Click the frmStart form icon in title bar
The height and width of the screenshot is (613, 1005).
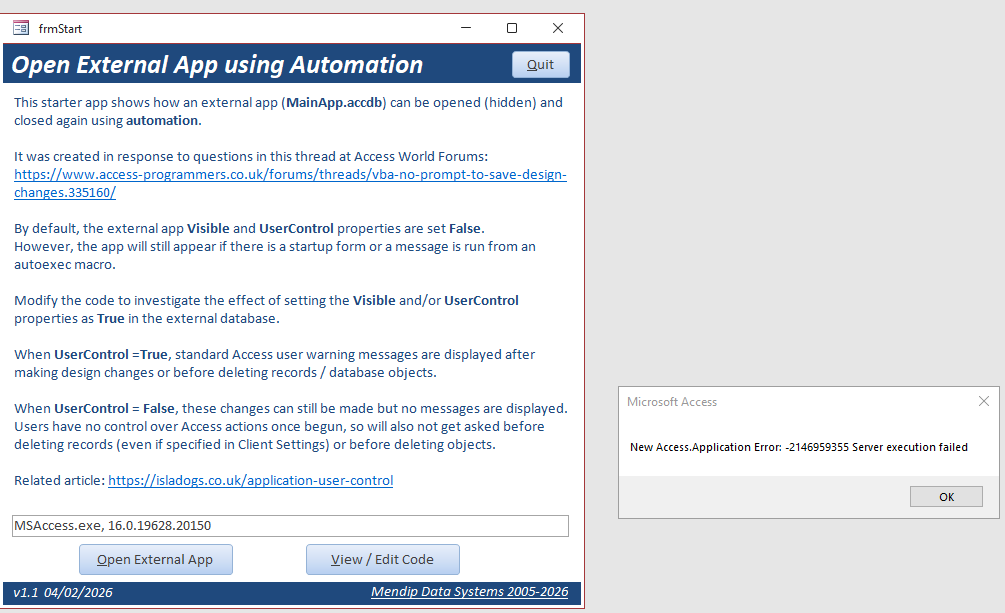pyautogui.click(x=21, y=28)
